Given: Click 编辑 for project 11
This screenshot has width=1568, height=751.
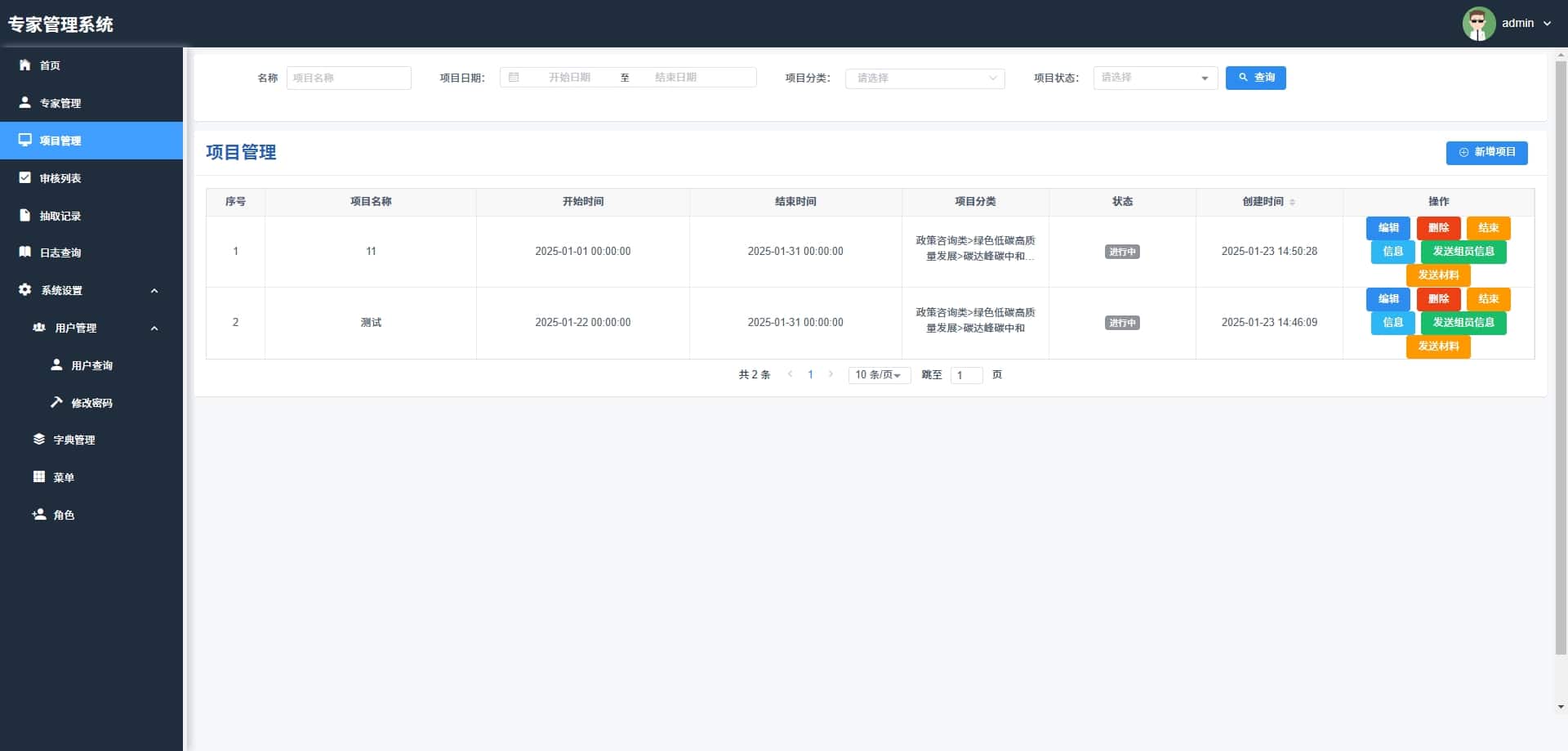Looking at the screenshot, I should [1388, 228].
